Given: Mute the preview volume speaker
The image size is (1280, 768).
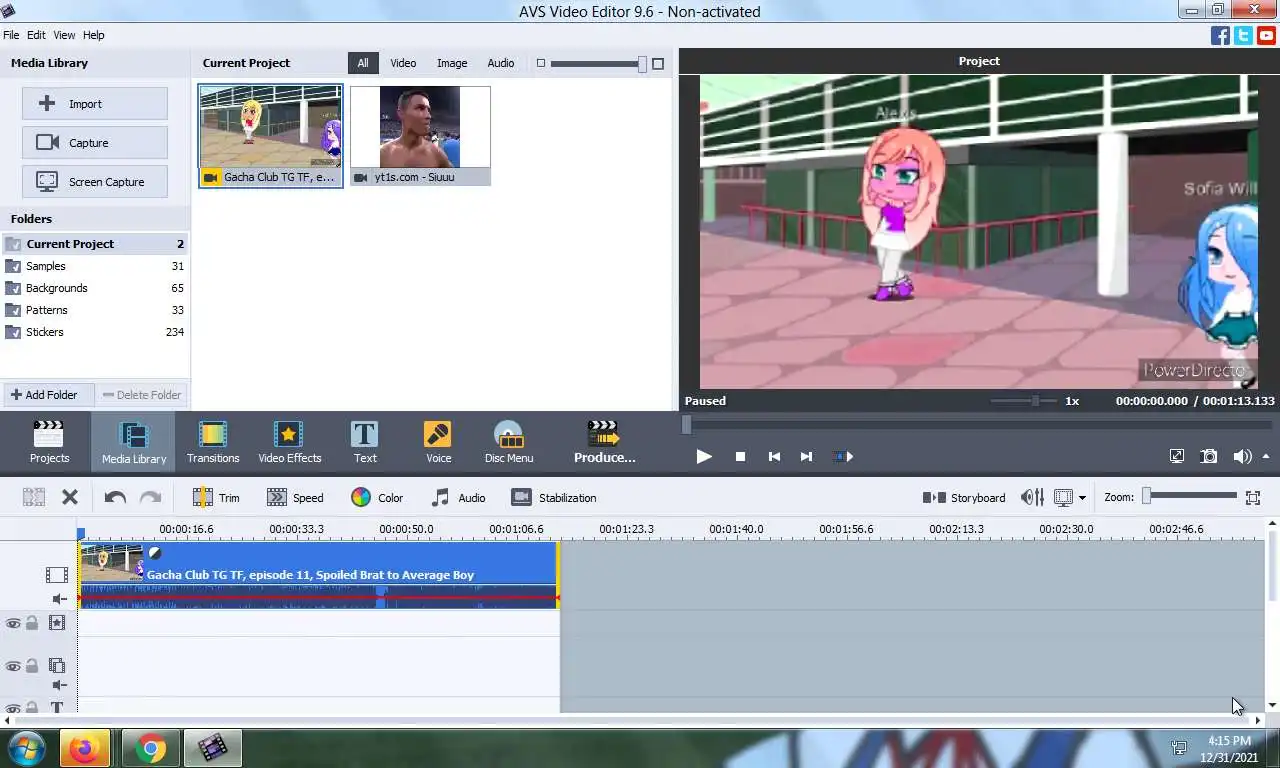Looking at the screenshot, I should tap(1242, 456).
